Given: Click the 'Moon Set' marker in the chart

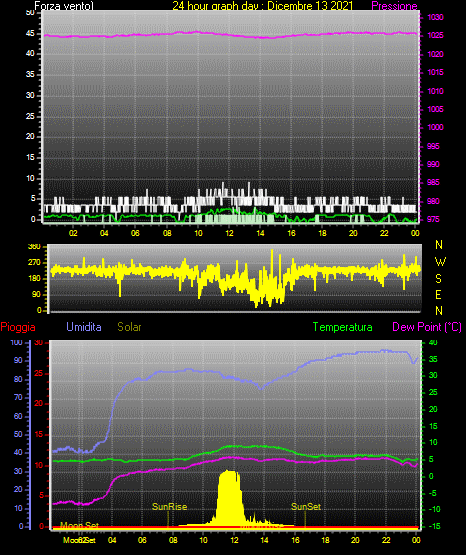Looking at the screenshot, I should [79, 525].
